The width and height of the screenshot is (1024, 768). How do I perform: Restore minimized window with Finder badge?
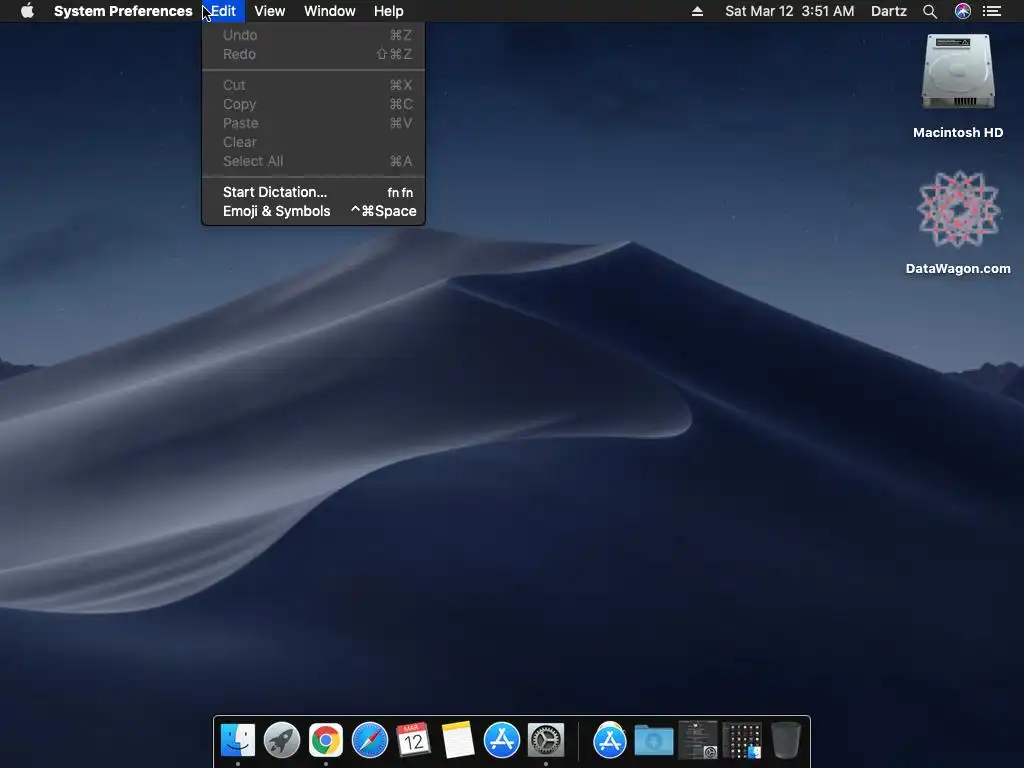pyautogui.click(x=743, y=741)
